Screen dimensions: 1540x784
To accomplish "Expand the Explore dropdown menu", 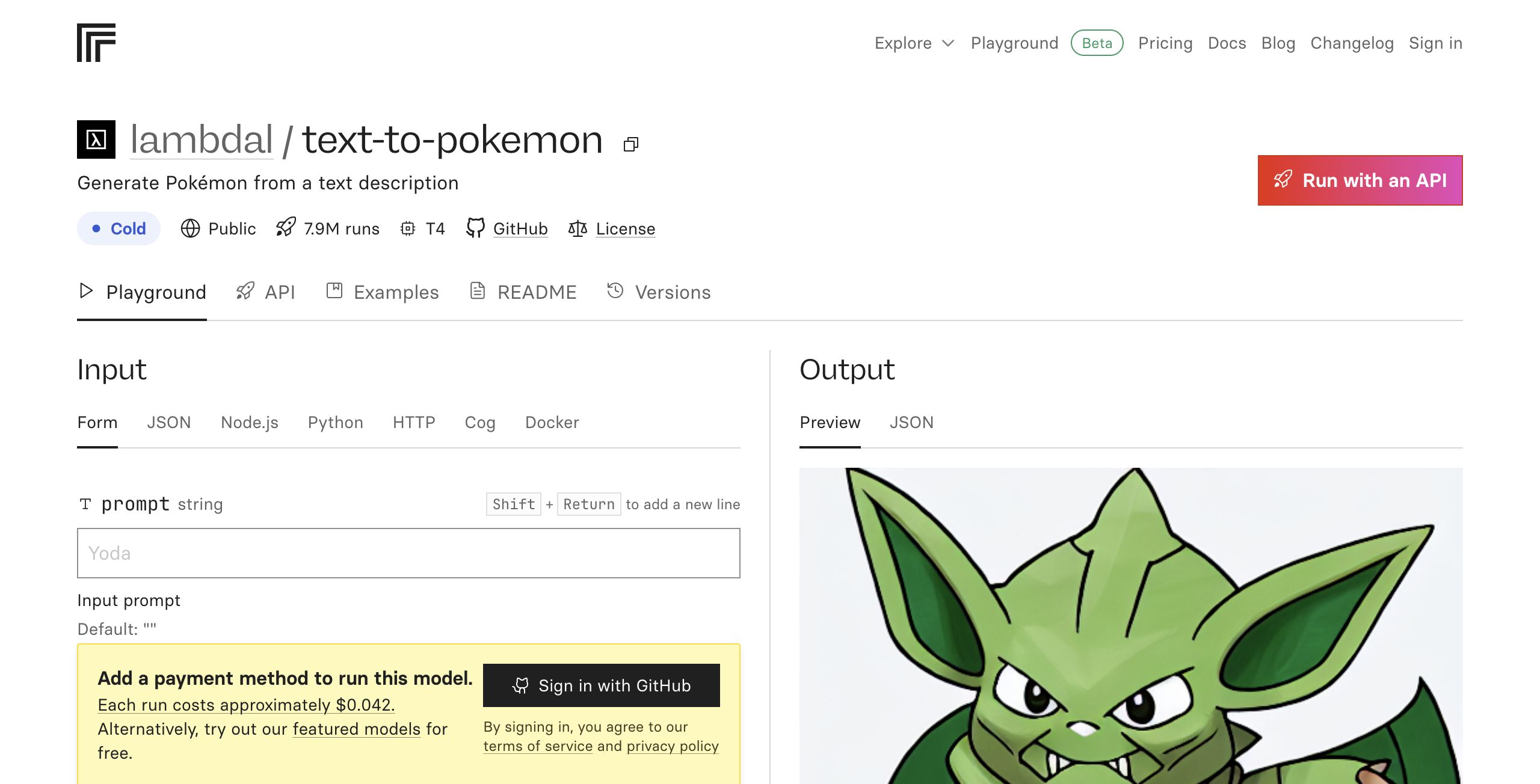I will click(x=914, y=43).
